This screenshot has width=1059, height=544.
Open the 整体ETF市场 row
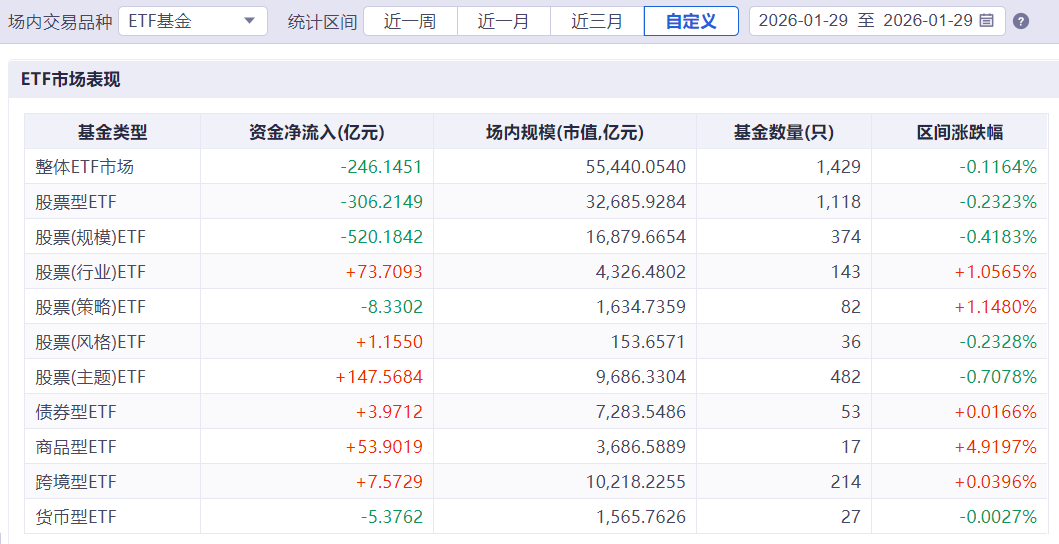point(536,167)
